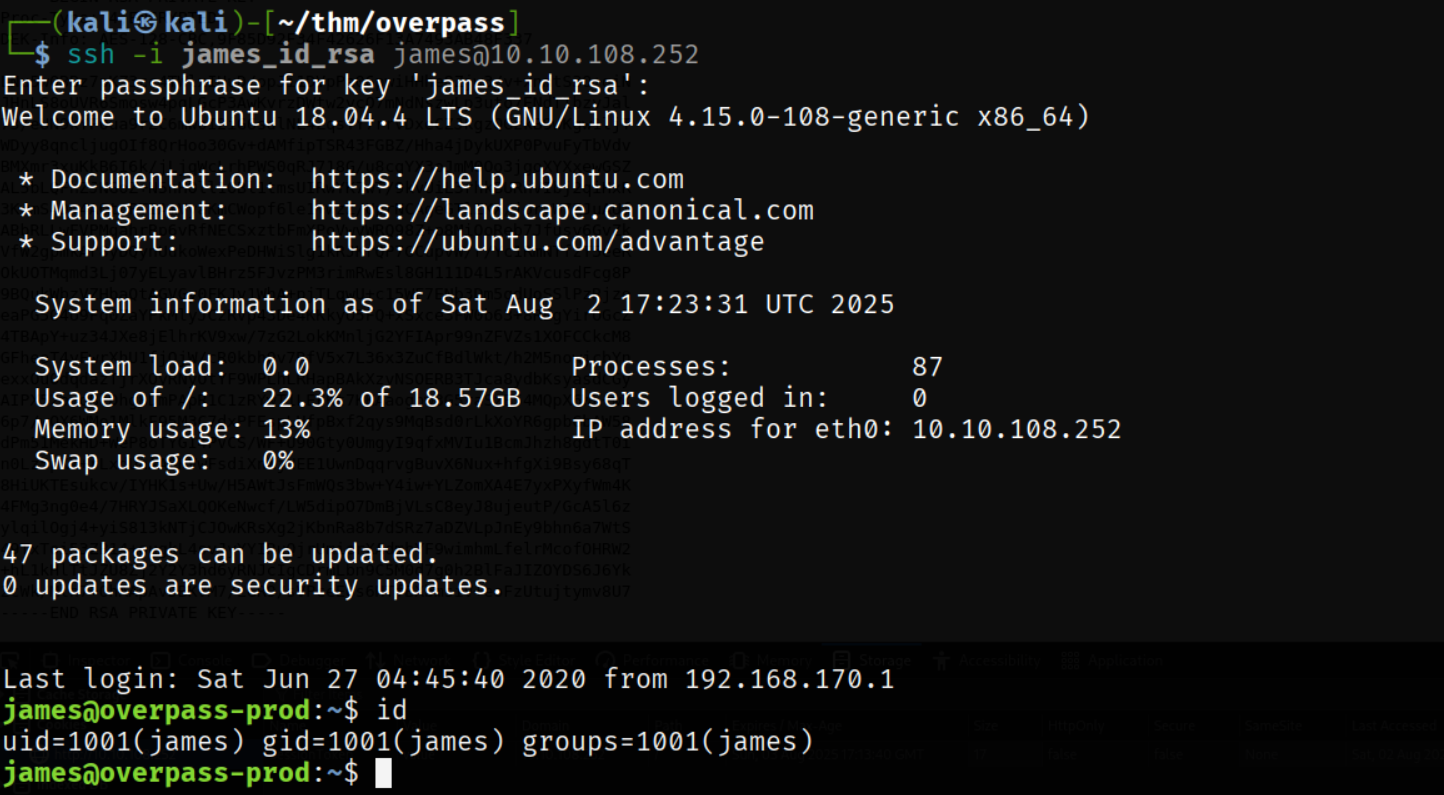The image size is (1444, 795).
Task: Click the Storage tab's icon
Action: click(841, 660)
